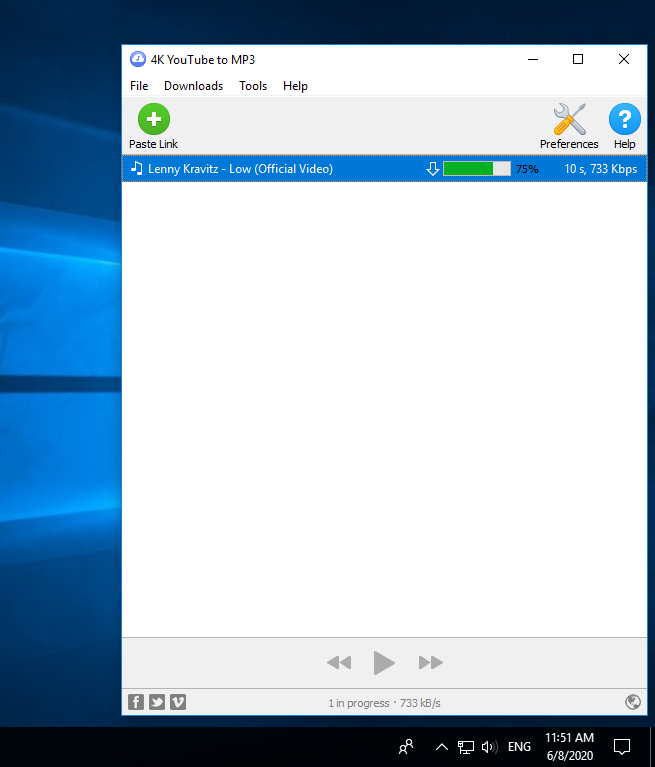655x767 pixels.
Task: Select the Lenny Kravitz - Low (Official Video) title
Action: [240, 169]
